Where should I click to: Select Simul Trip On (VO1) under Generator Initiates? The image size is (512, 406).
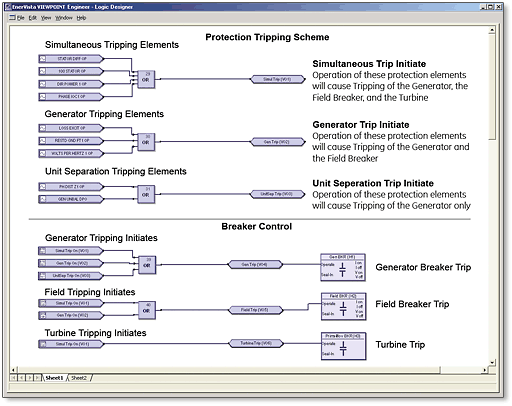(x=71, y=251)
